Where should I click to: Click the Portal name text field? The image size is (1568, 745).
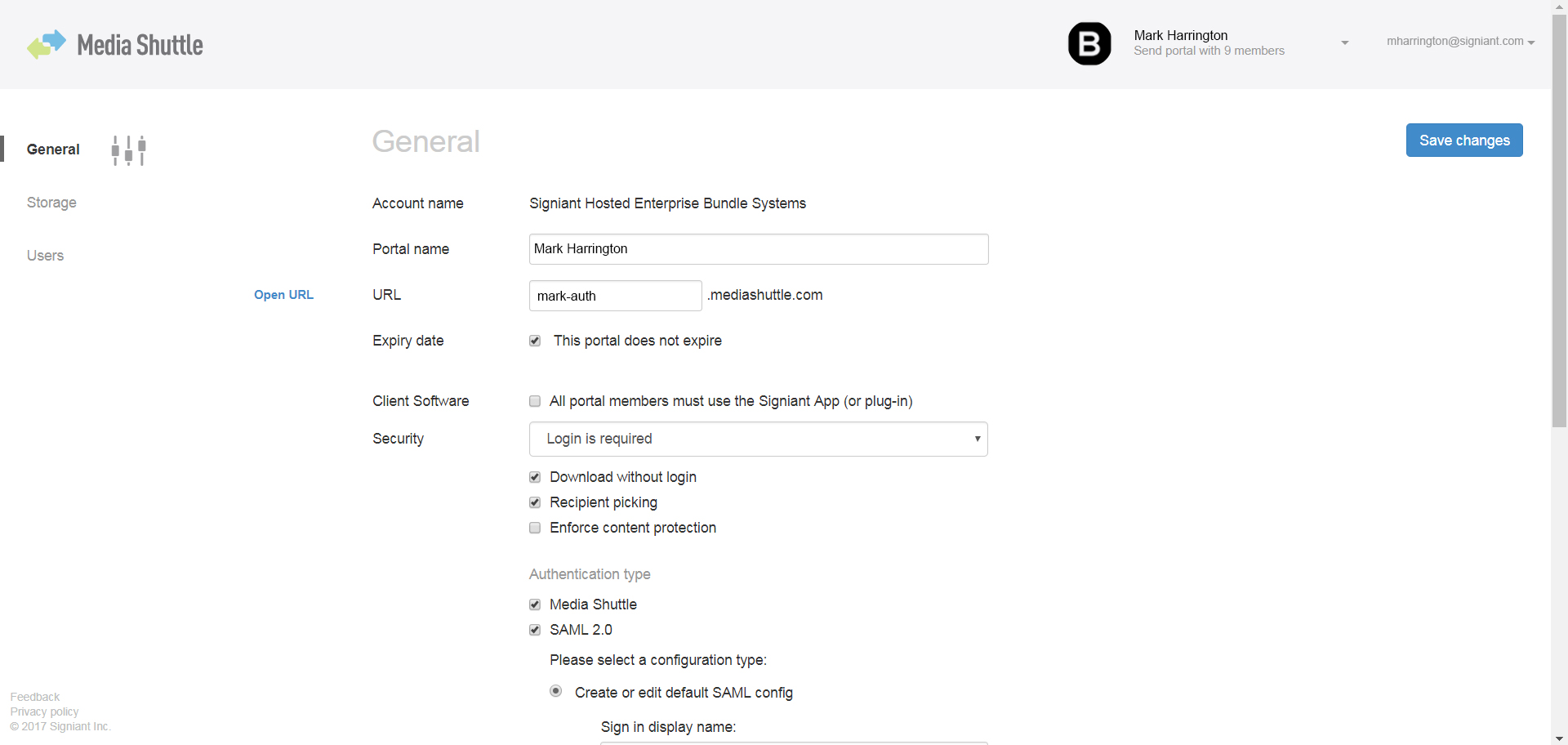tap(758, 249)
